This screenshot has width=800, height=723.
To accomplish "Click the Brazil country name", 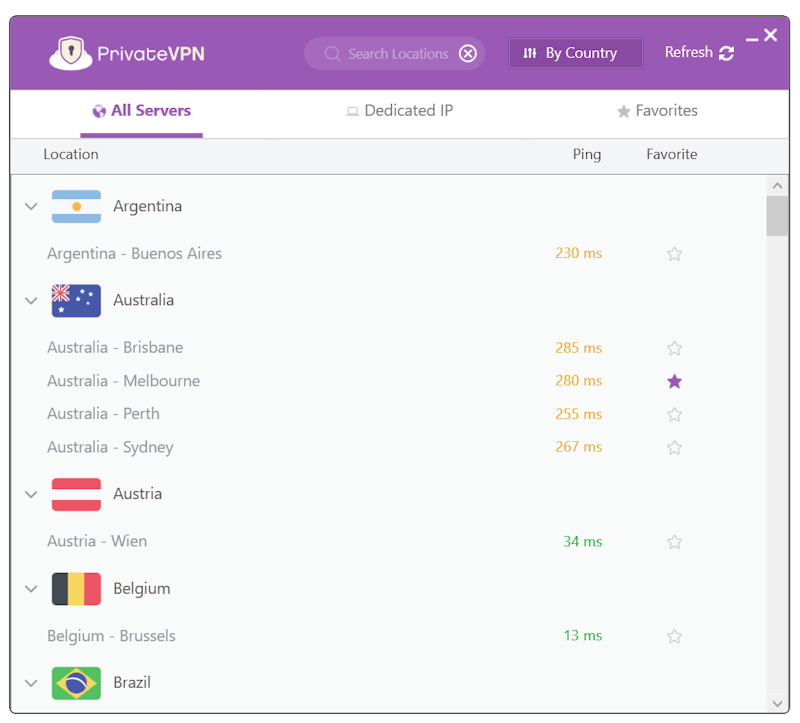I will (132, 683).
